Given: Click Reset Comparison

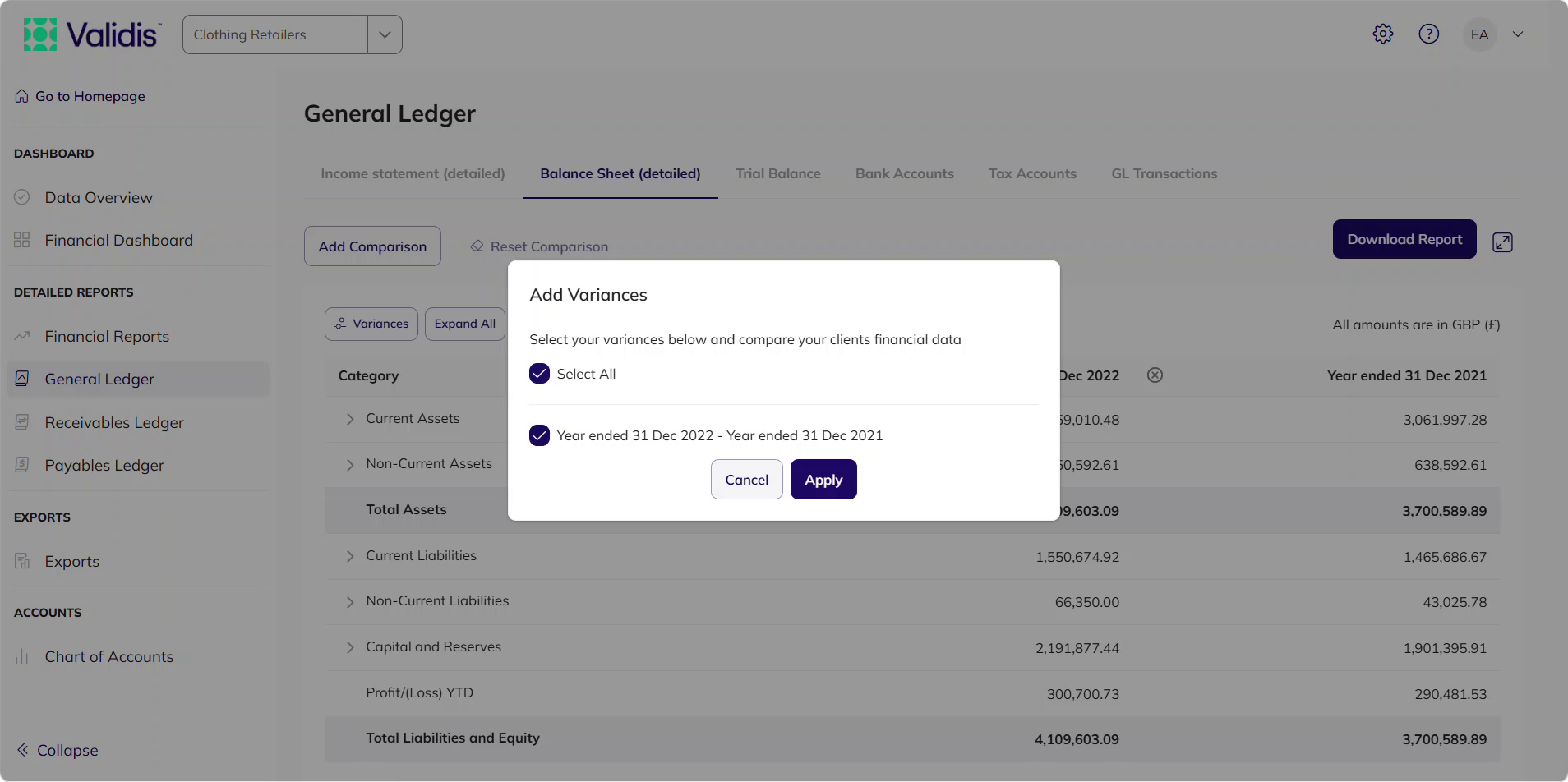Looking at the screenshot, I should click(x=539, y=246).
